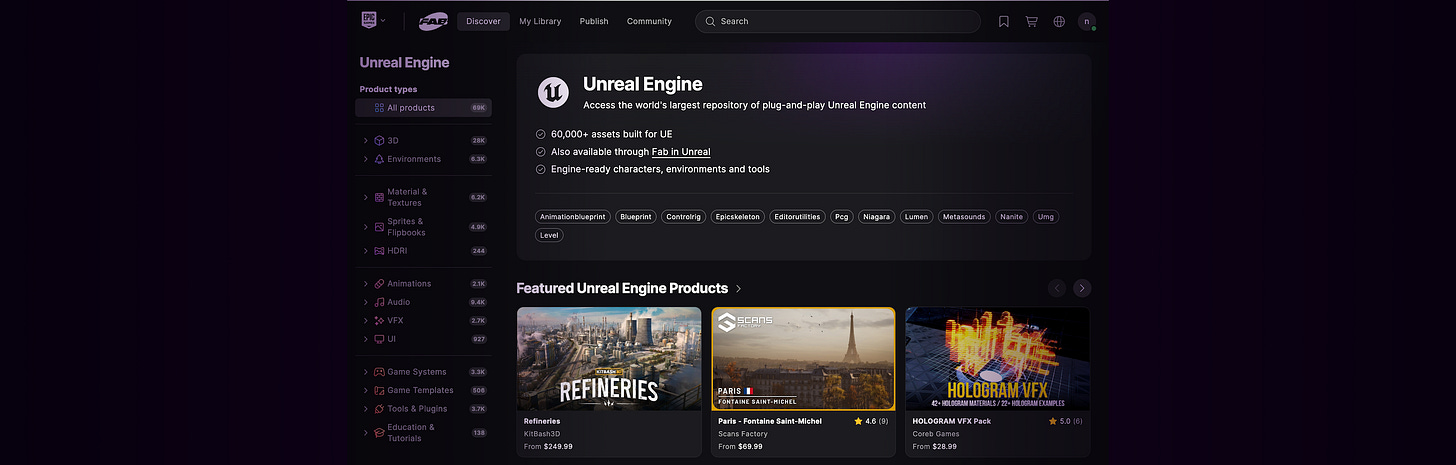Open Coreb Games seller name
This screenshot has height=465, width=1456.
936,434
